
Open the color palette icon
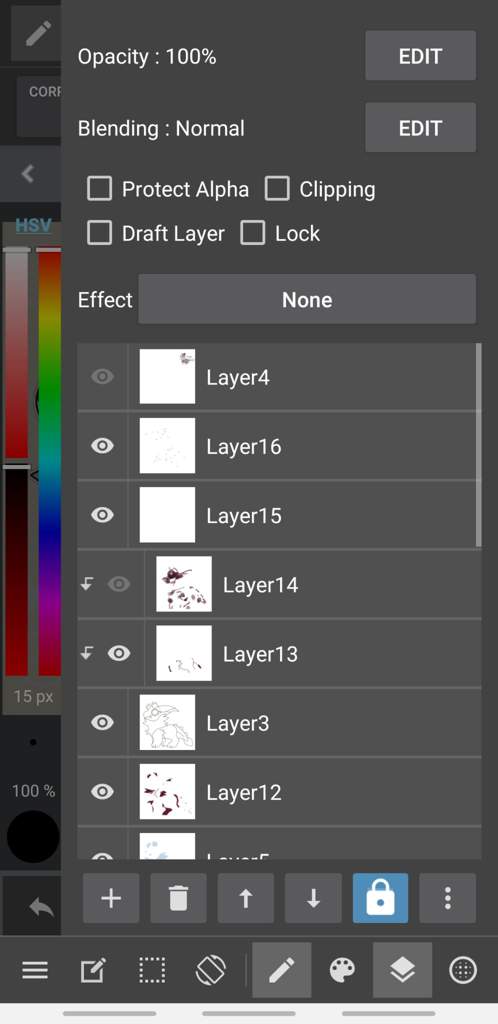tap(342, 970)
